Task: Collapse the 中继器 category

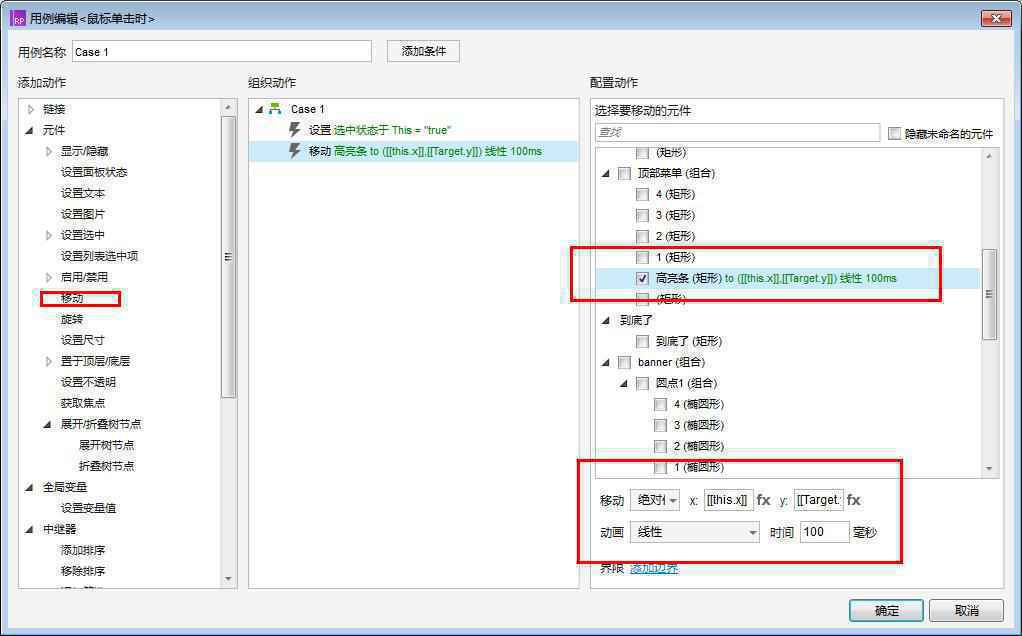Action: 29,529
